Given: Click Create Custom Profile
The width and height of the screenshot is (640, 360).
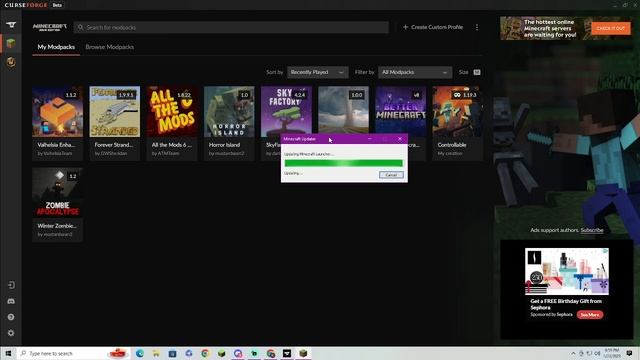Looking at the screenshot, I should 433,27.
